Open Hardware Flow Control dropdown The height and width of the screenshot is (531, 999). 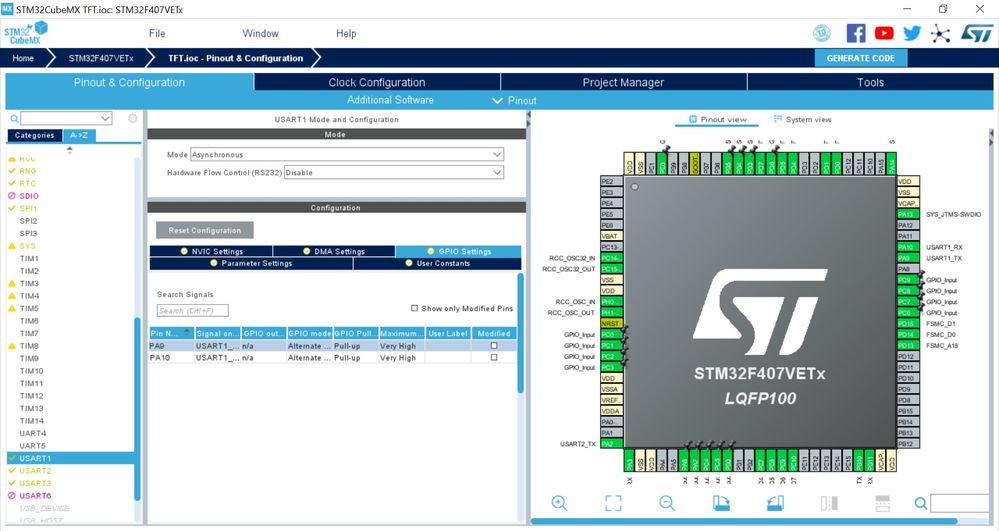tap(394, 172)
